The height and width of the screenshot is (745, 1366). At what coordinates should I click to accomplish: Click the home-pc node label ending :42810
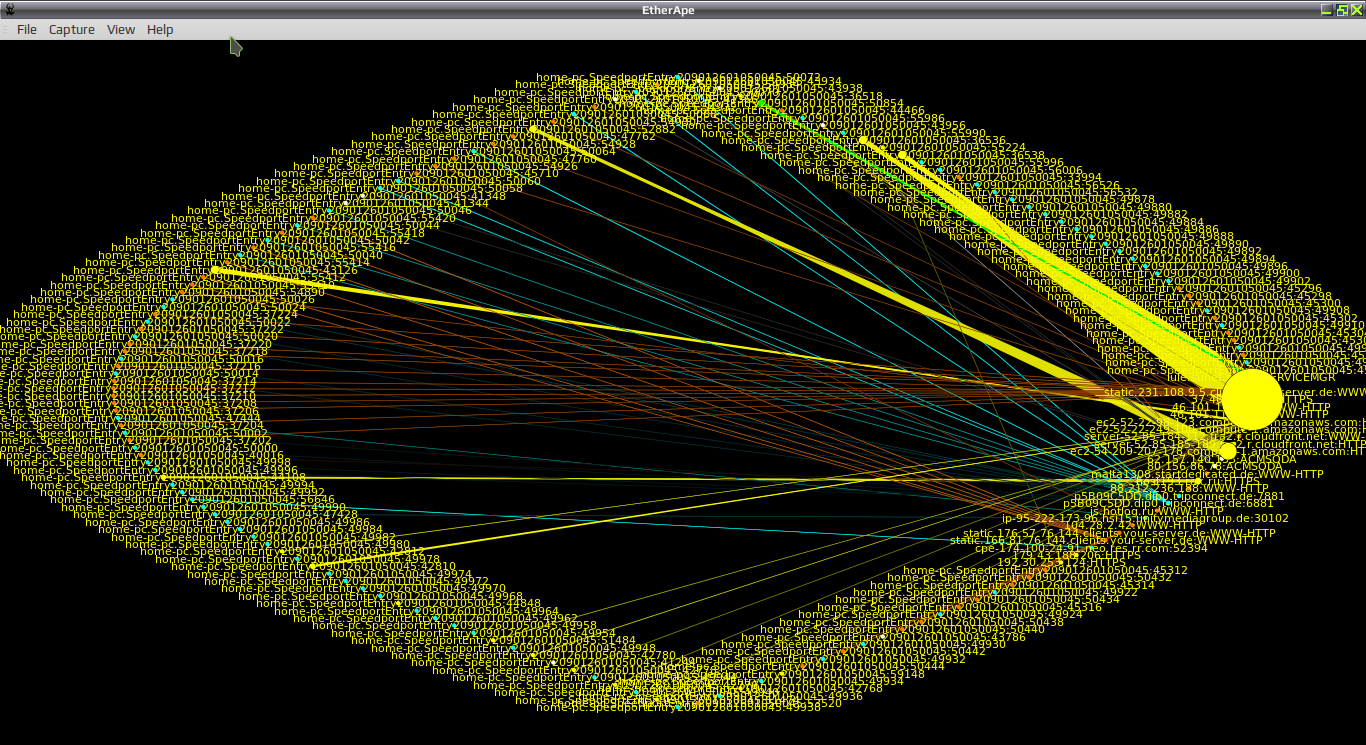(x=314, y=566)
